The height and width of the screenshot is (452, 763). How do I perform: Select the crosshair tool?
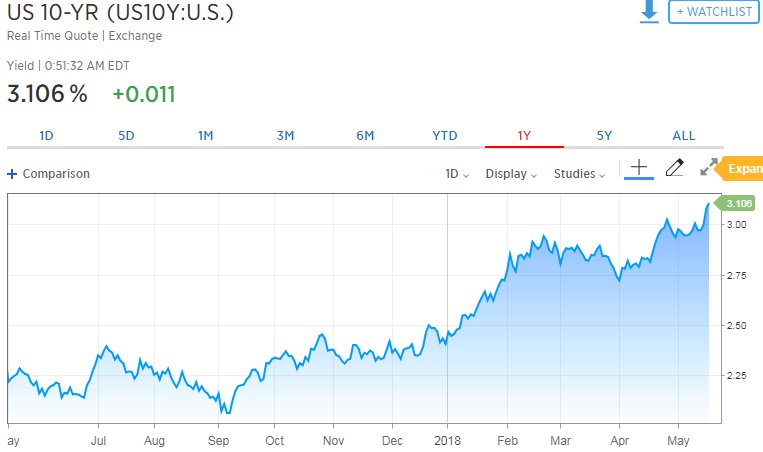639,168
